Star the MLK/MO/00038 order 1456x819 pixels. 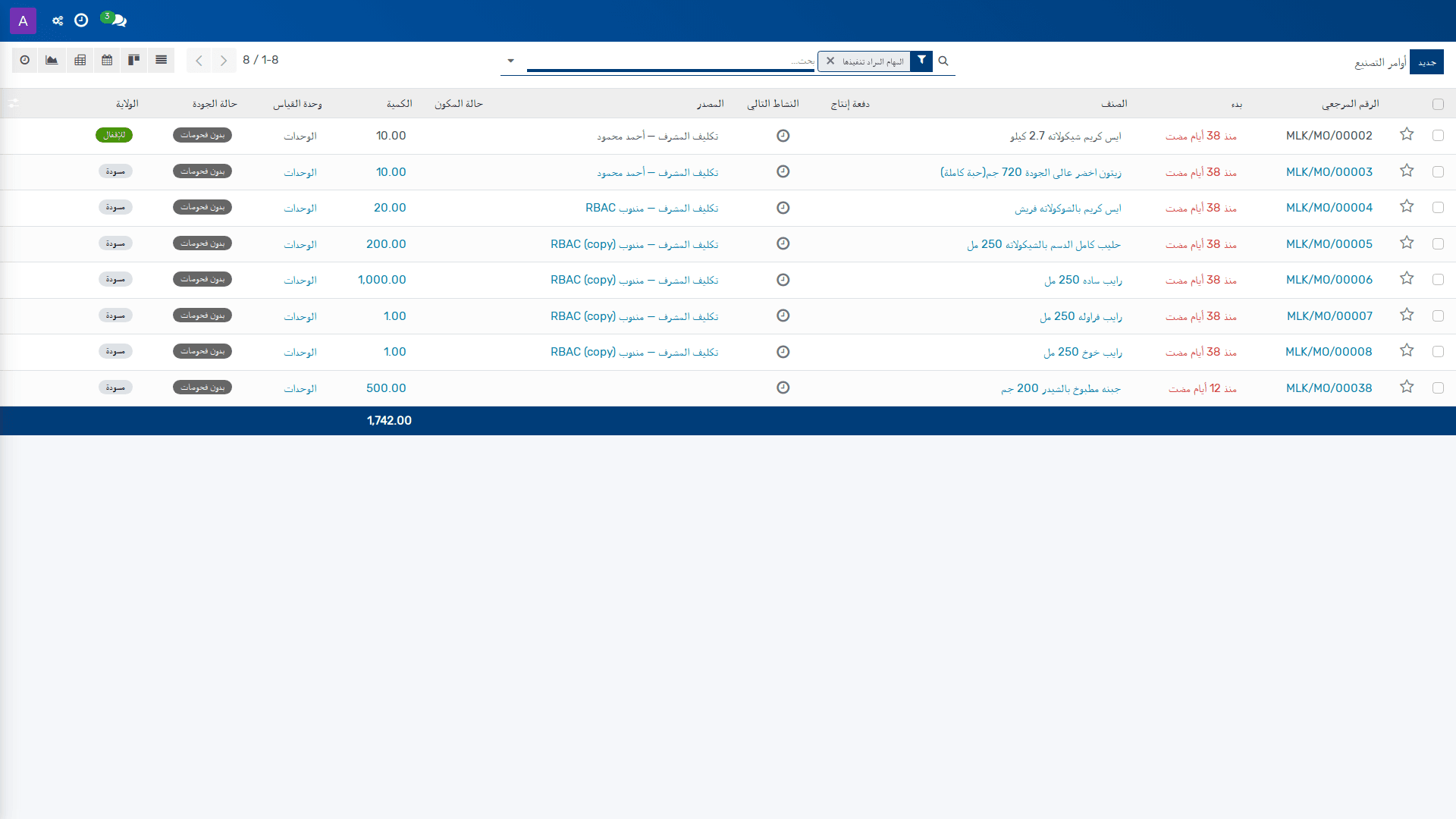tap(1407, 388)
